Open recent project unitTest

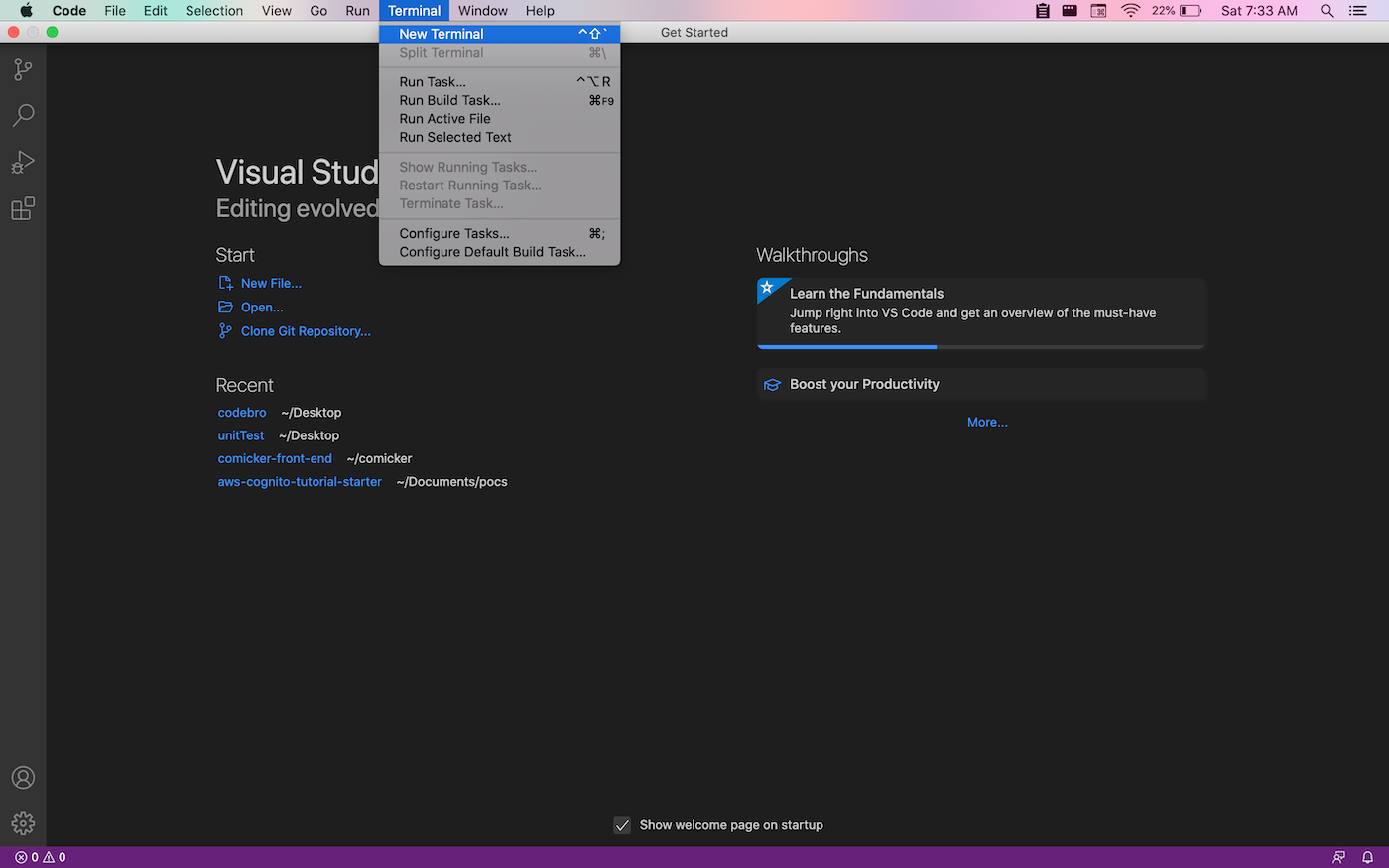point(241,435)
